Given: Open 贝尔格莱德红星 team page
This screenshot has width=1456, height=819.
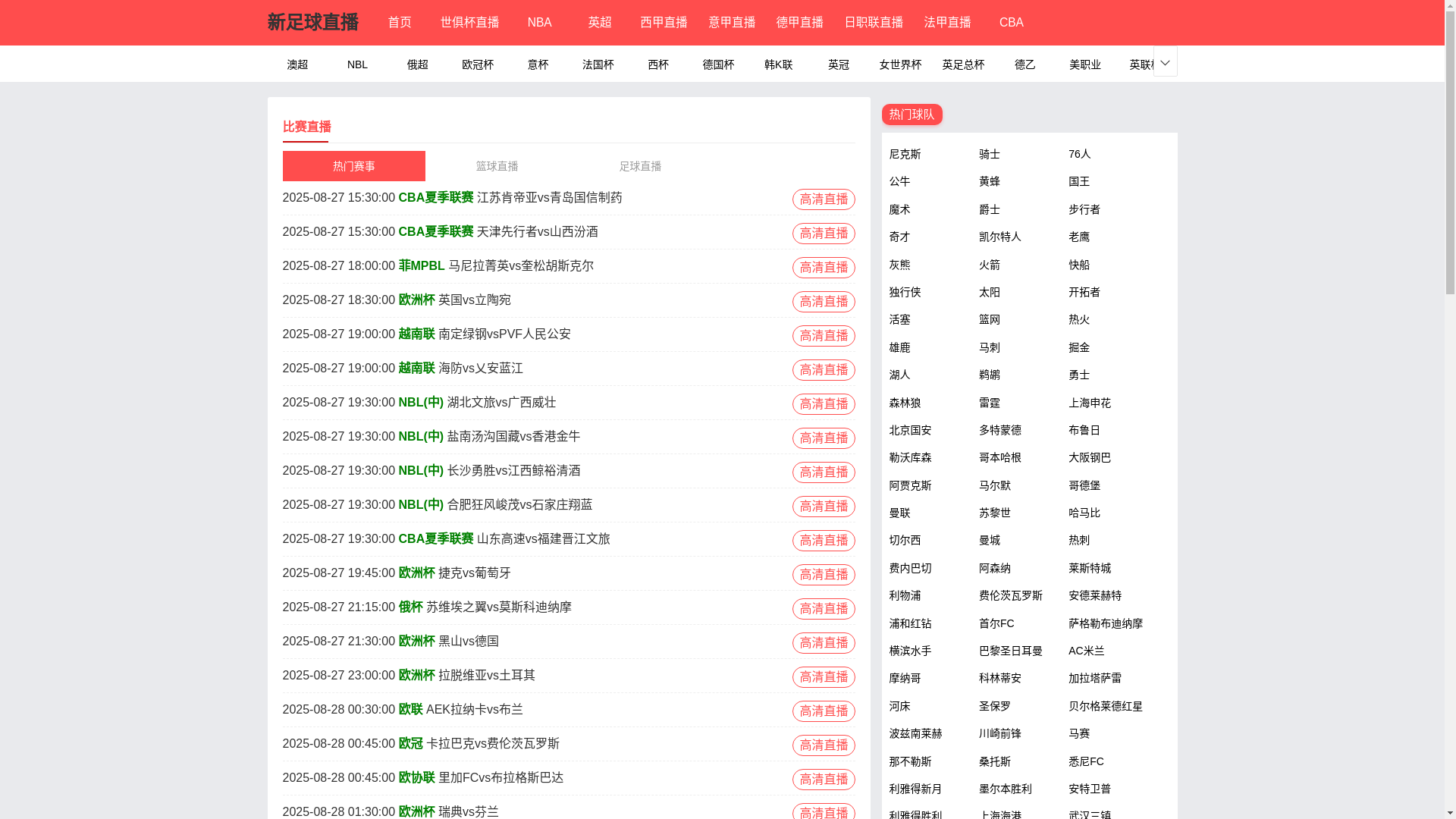Looking at the screenshot, I should pos(1106,706).
